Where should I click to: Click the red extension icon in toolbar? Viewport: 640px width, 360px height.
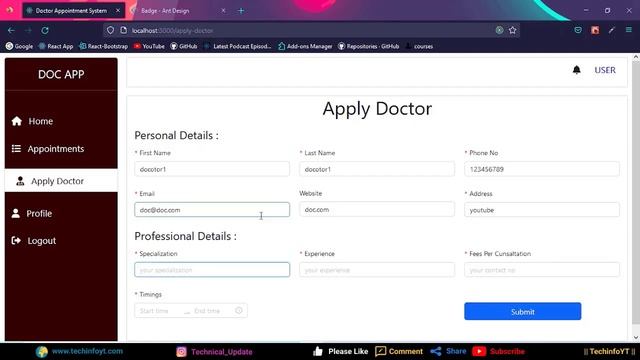[595, 30]
